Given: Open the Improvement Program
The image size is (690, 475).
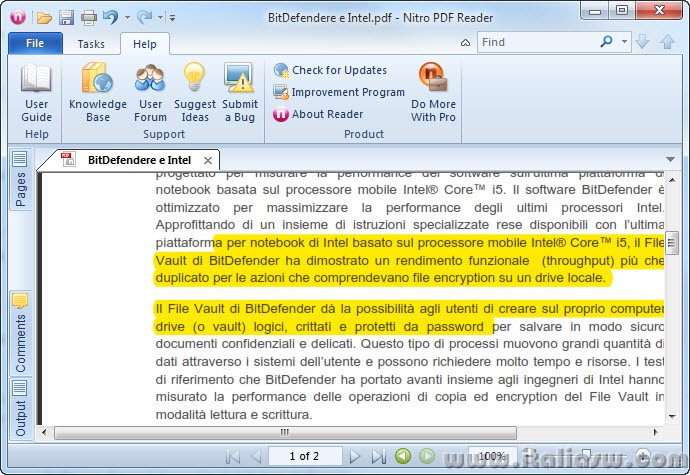Looking at the screenshot, I should [x=339, y=92].
